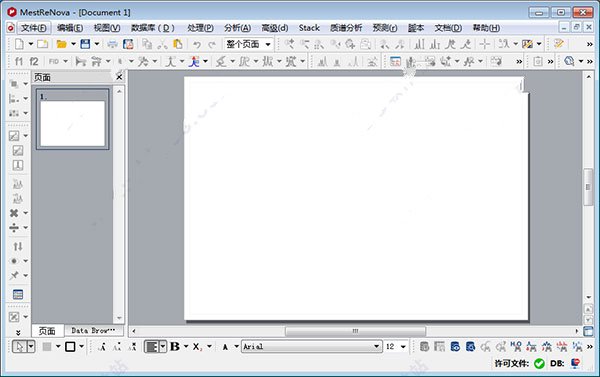Expand the open folder dropdown arrow
600x377 pixels.
coord(73,44)
